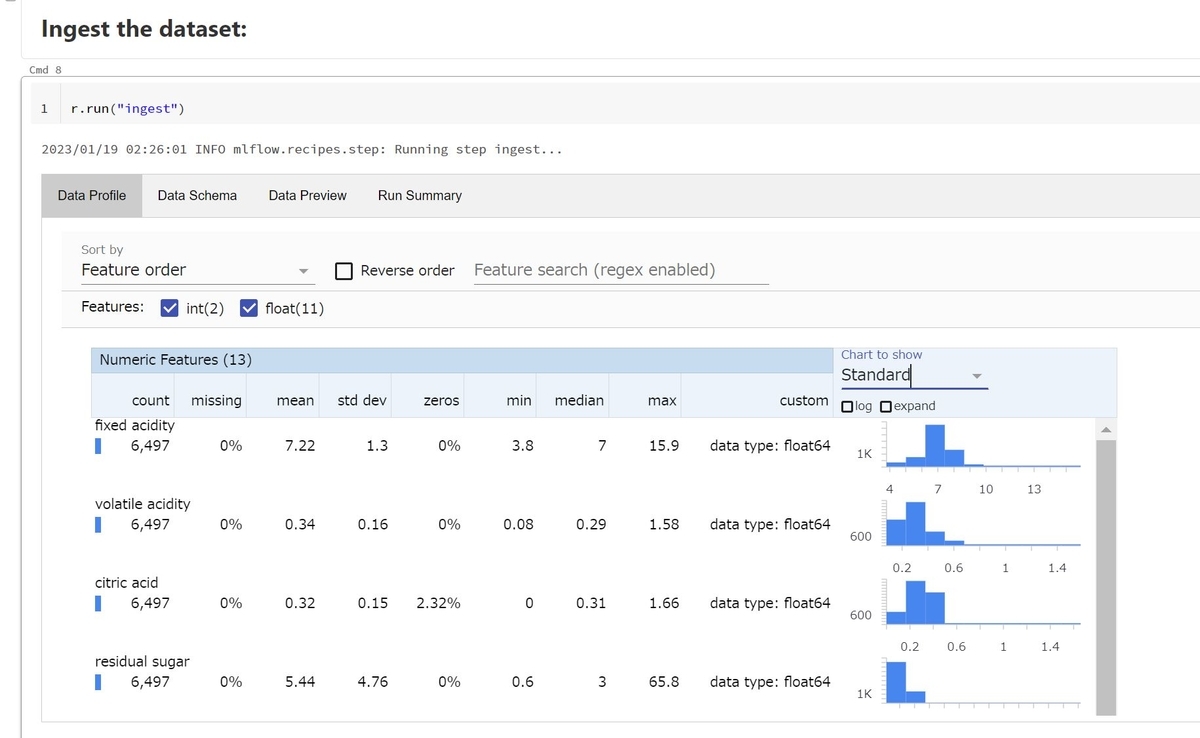
Task: Click the std dev value 4.76
Action: point(372,682)
